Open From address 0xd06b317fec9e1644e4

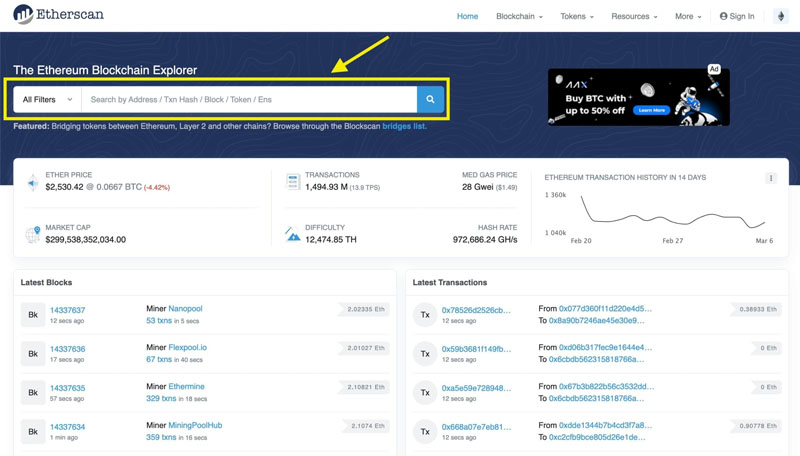(x=605, y=347)
